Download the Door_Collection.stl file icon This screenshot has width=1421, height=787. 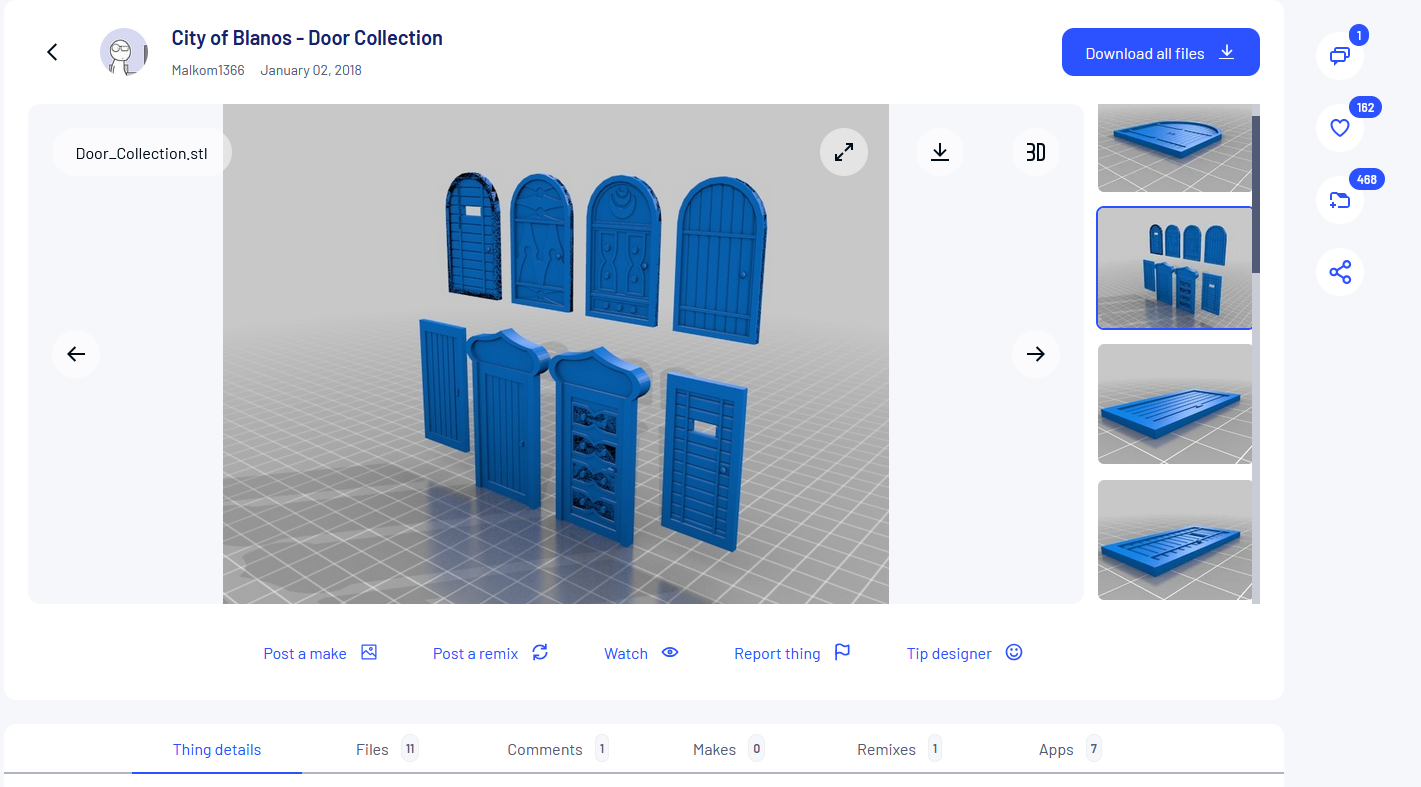pos(940,152)
